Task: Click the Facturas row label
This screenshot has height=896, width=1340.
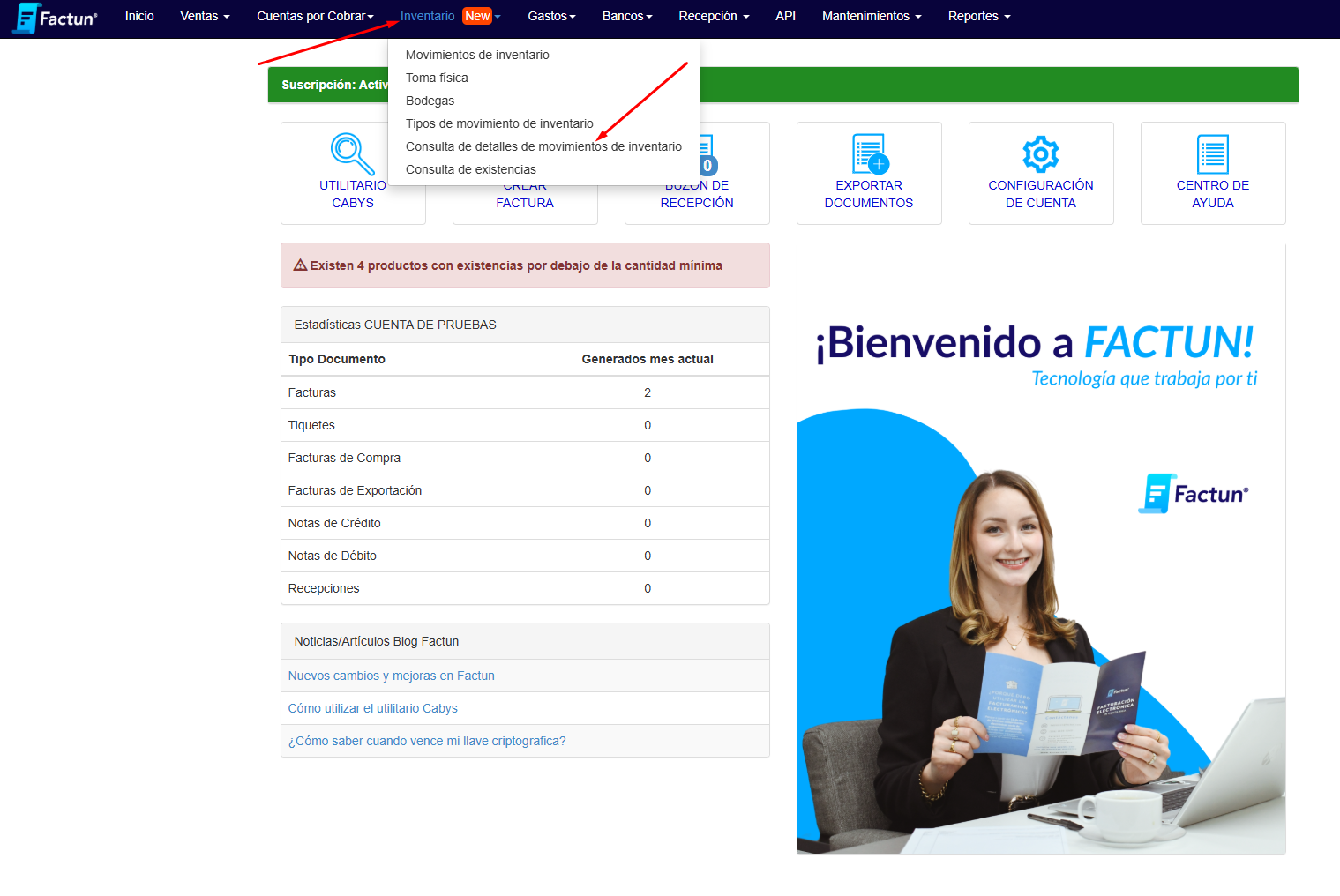Action: (x=311, y=392)
